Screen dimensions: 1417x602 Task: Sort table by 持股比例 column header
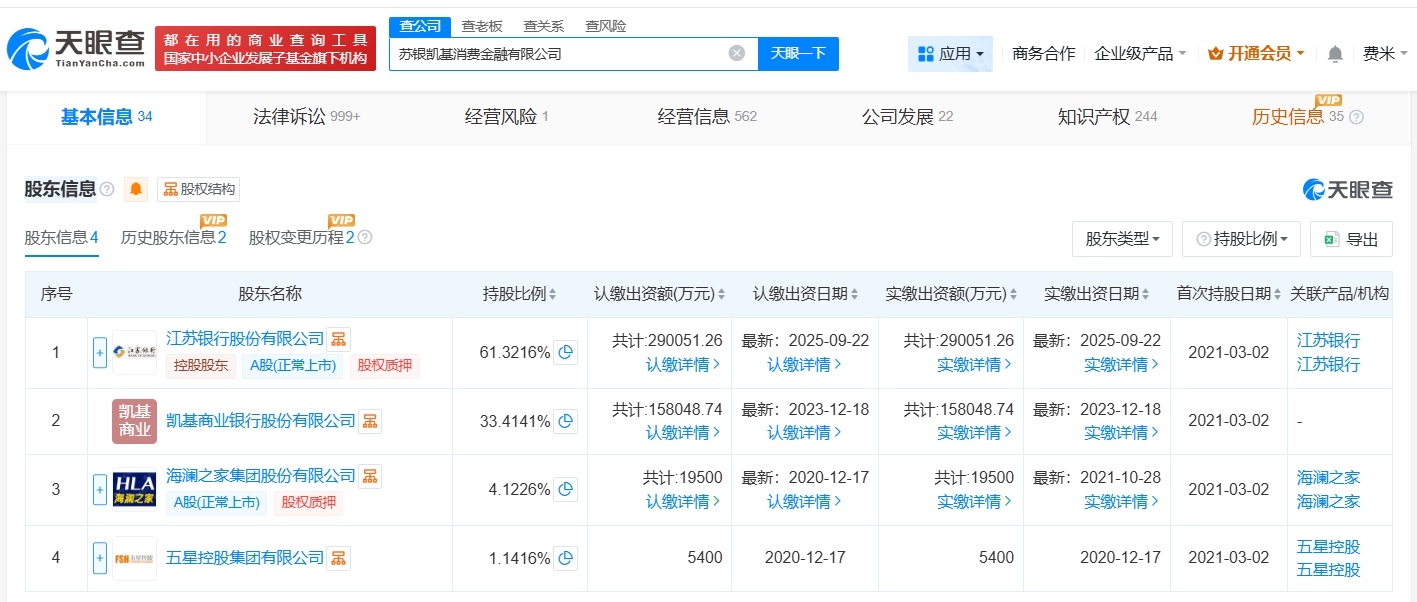pyautogui.click(x=519, y=294)
